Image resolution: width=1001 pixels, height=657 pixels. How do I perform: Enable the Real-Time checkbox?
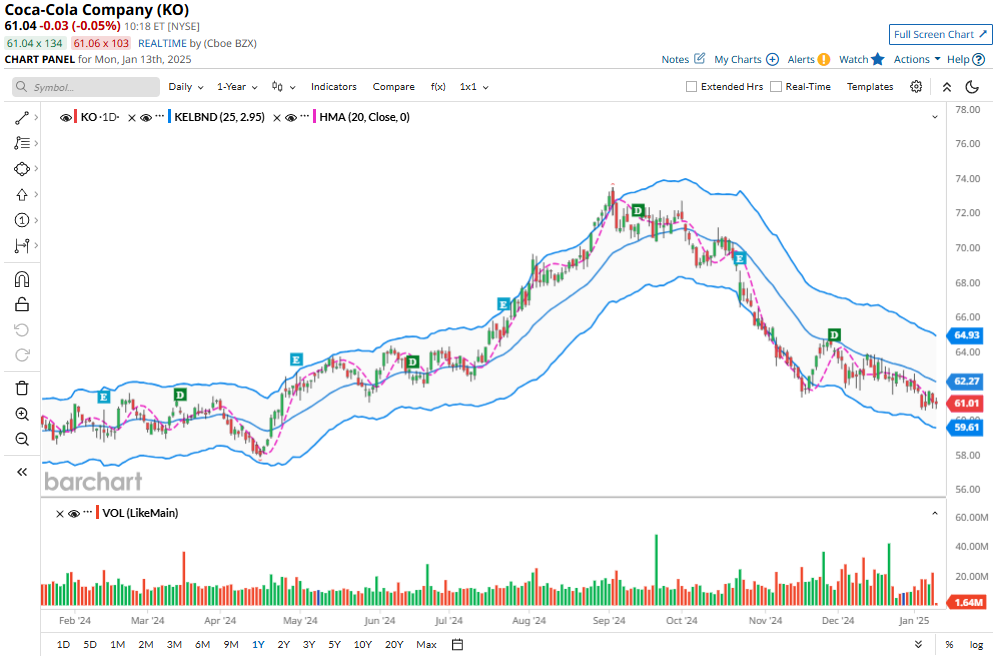pos(776,87)
